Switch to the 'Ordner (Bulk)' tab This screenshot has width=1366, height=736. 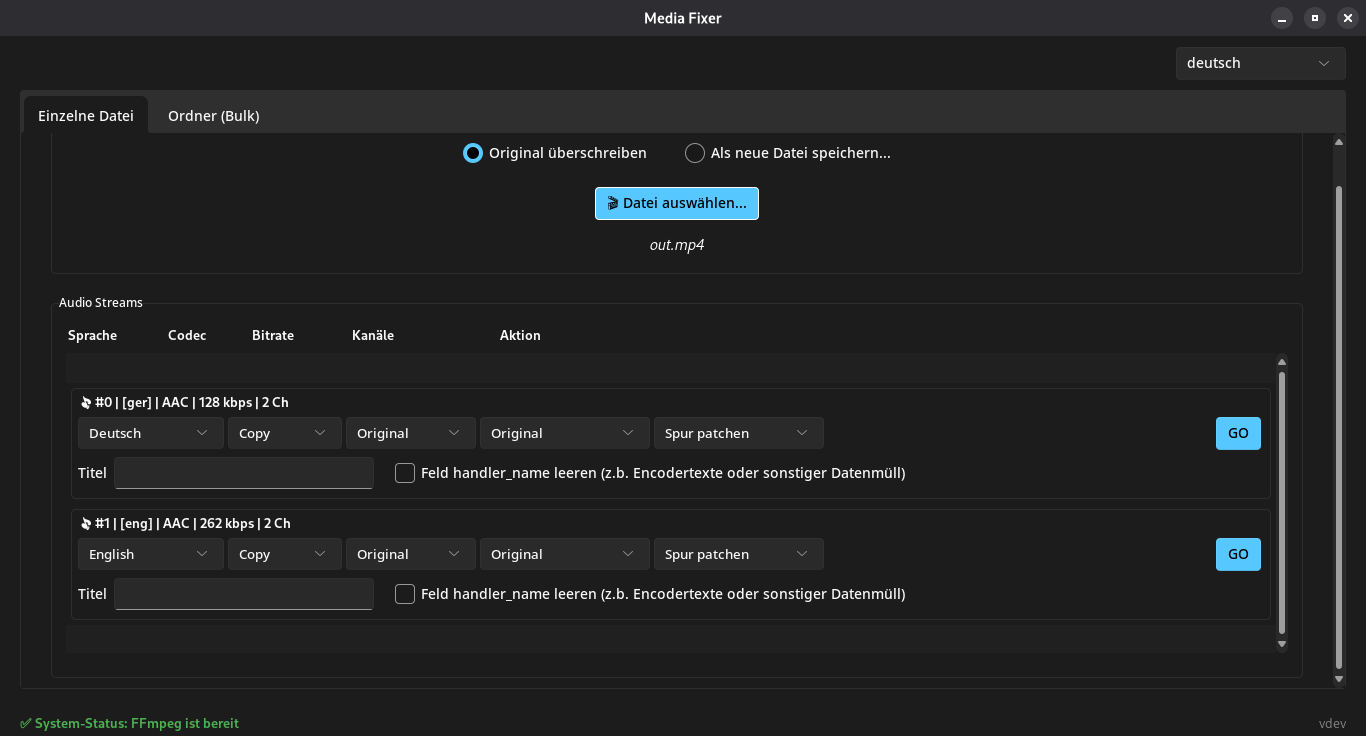tap(213, 115)
